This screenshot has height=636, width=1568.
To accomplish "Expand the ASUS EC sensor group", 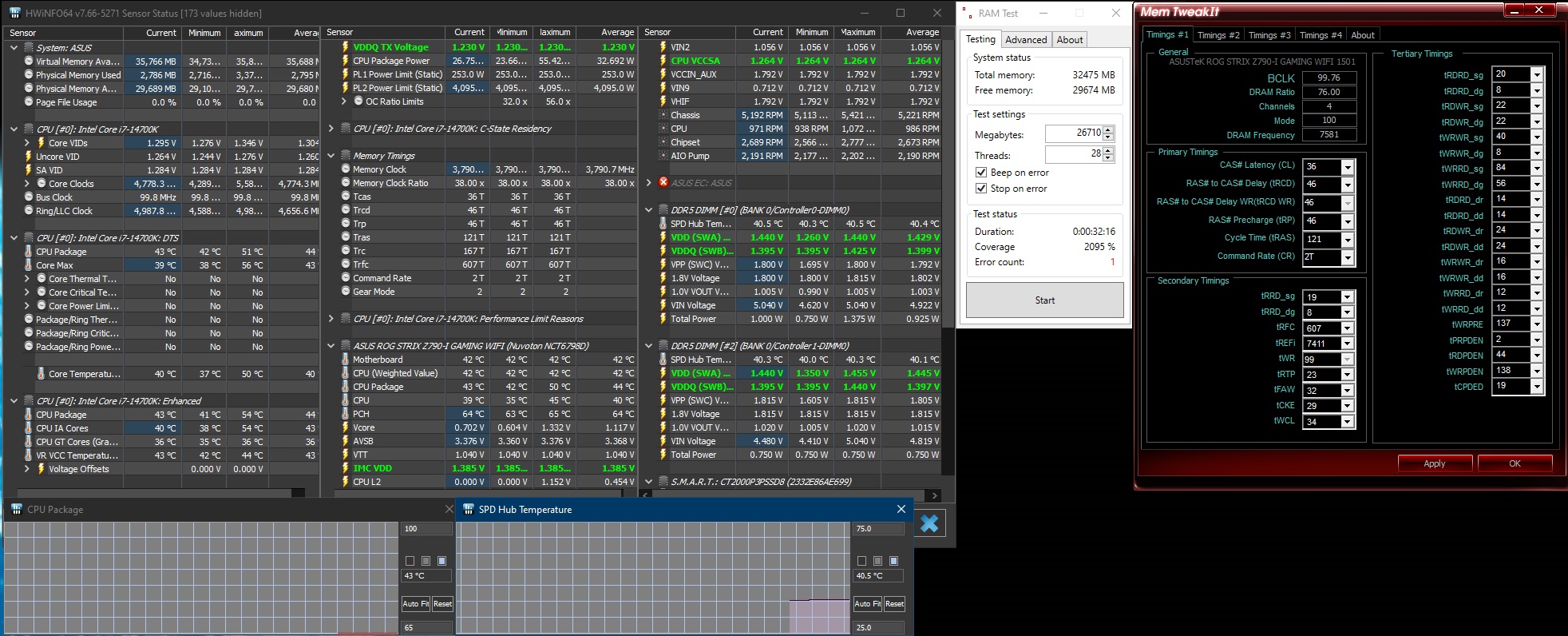I will pos(649,183).
